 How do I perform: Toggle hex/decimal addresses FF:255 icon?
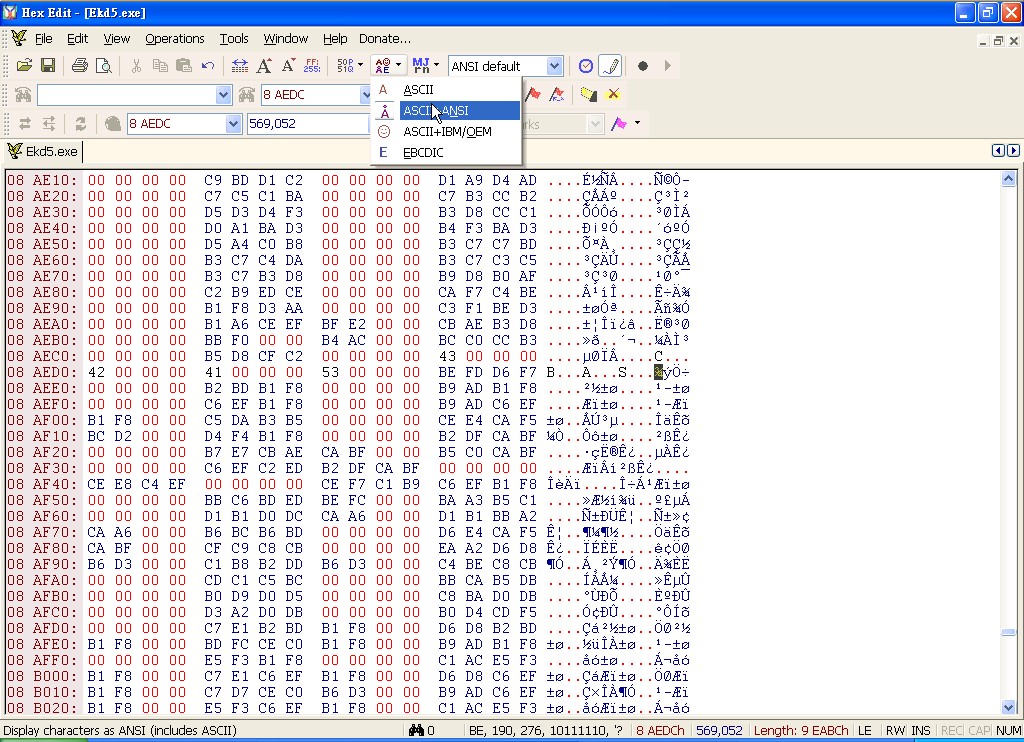[x=312, y=65]
